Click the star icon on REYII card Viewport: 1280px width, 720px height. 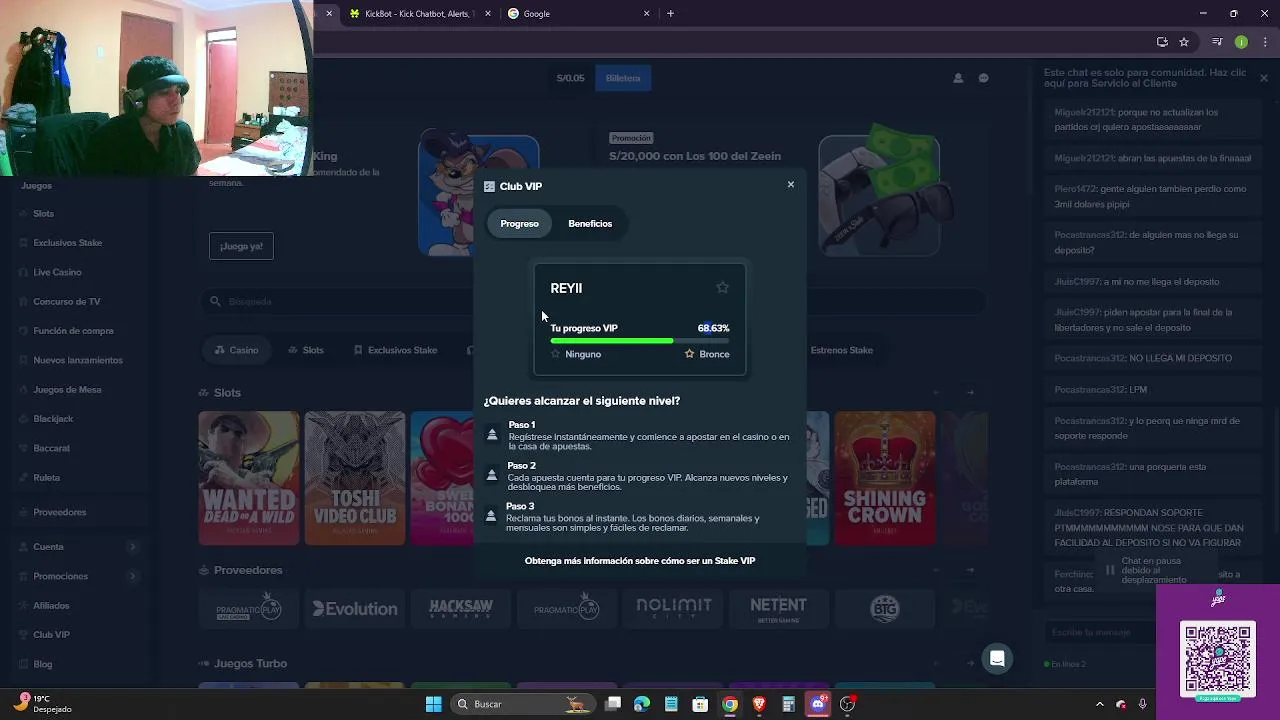[x=722, y=288]
